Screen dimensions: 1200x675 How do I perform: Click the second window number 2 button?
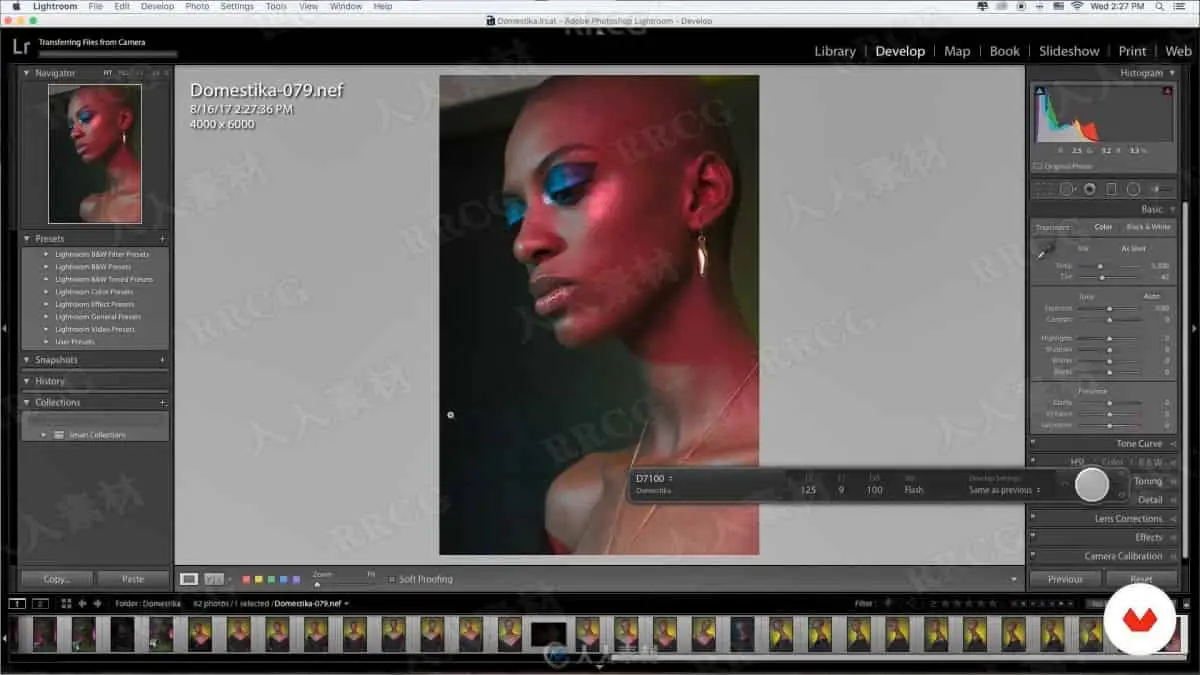point(40,603)
